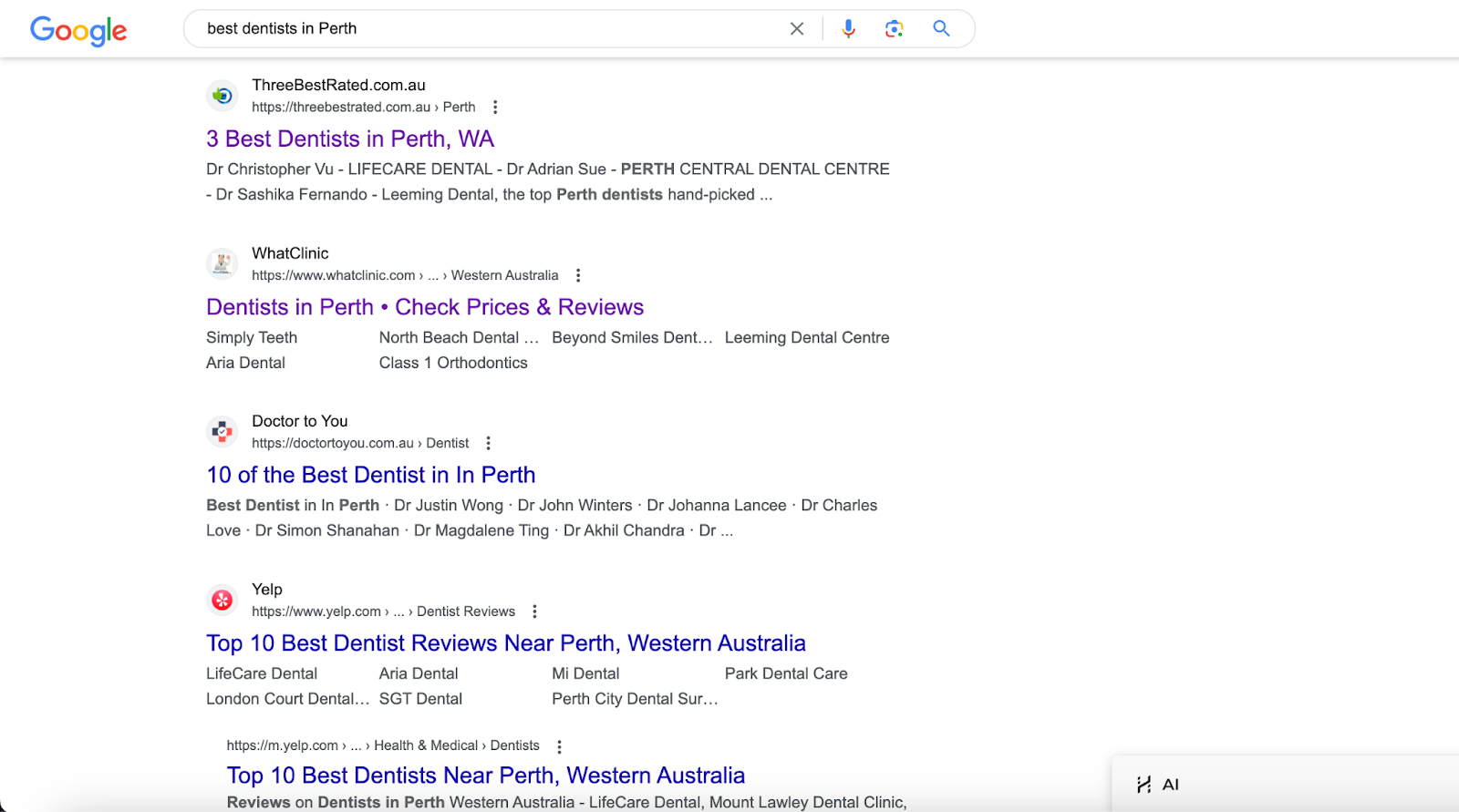Open '10 of the Best Dentist in In Perth'
Screen dimensions: 1459x812
[x=371, y=475]
